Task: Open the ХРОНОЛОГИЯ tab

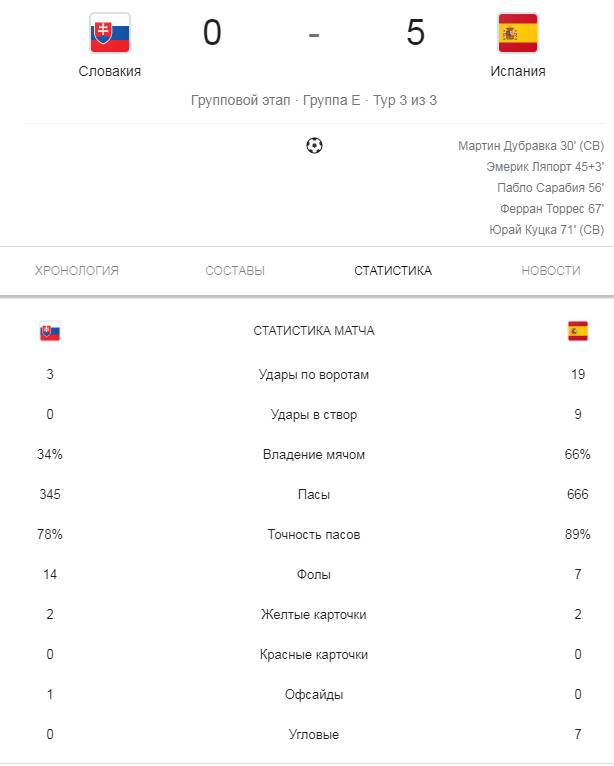Action: tap(77, 271)
